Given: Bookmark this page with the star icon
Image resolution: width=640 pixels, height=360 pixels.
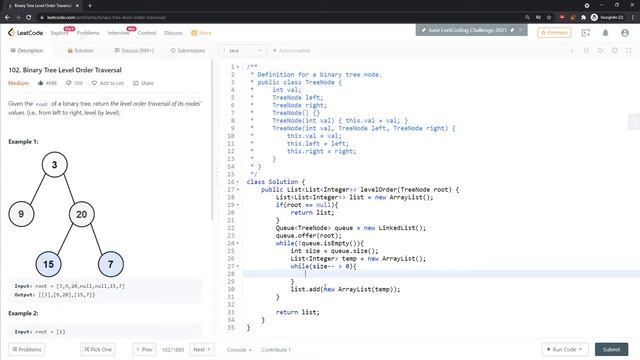Looking at the screenshot, I should (x=549, y=17).
